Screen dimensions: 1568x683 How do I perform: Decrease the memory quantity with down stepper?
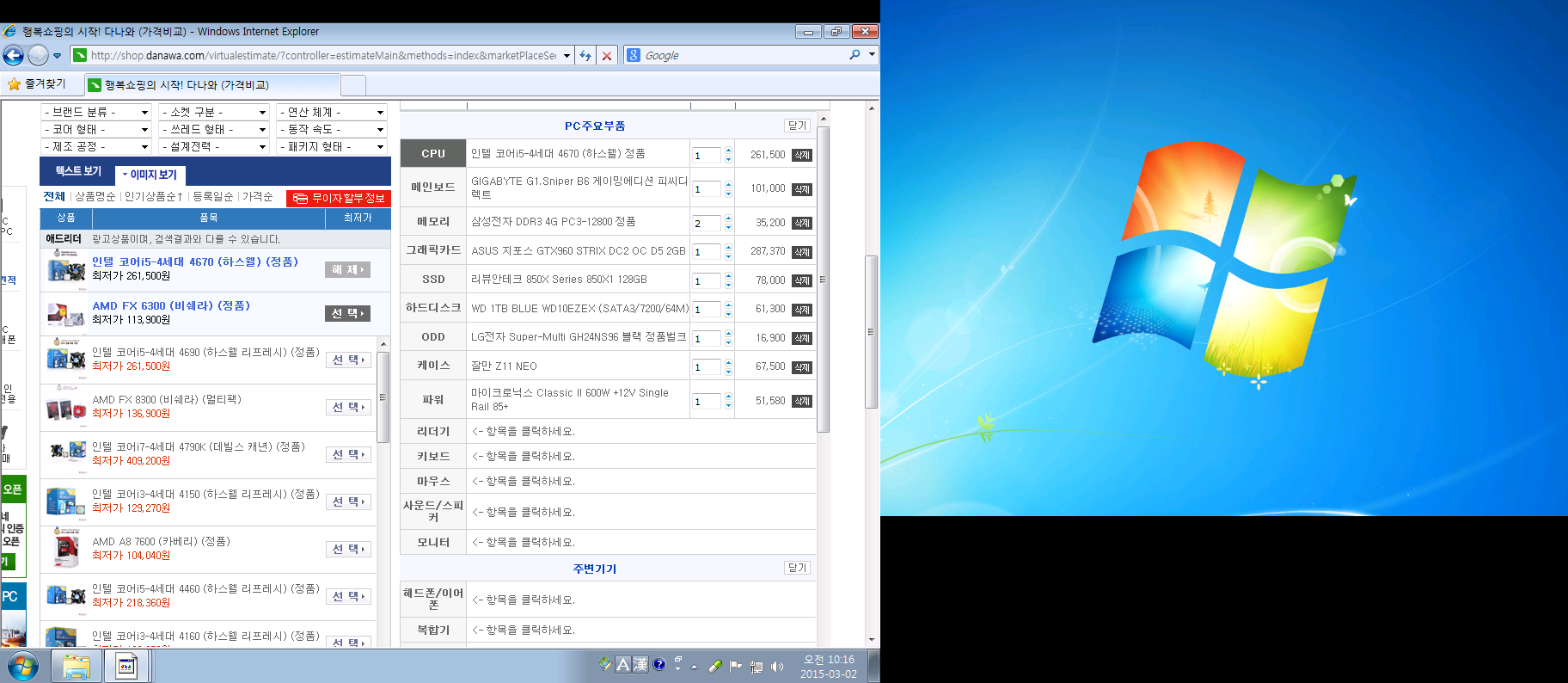(728, 228)
